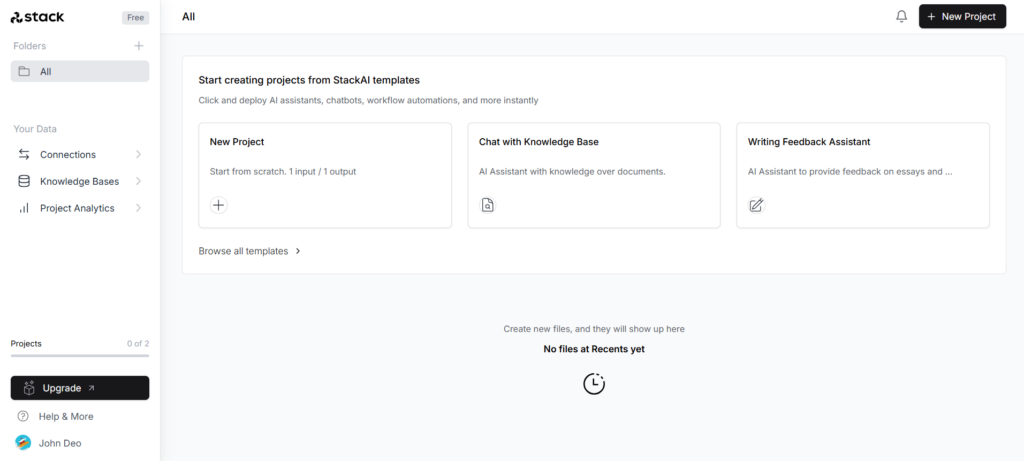Image resolution: width=1024 pixels, height=461 pixels.
Task: Expand the Knowledge Bases chevron
Action: point(138,182)
